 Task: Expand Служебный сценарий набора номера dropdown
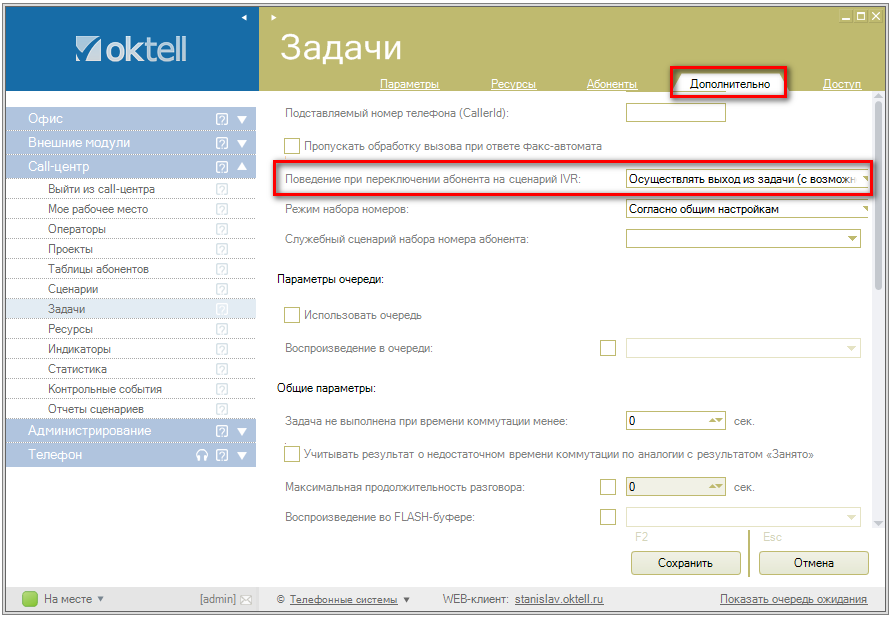(852, 238)
